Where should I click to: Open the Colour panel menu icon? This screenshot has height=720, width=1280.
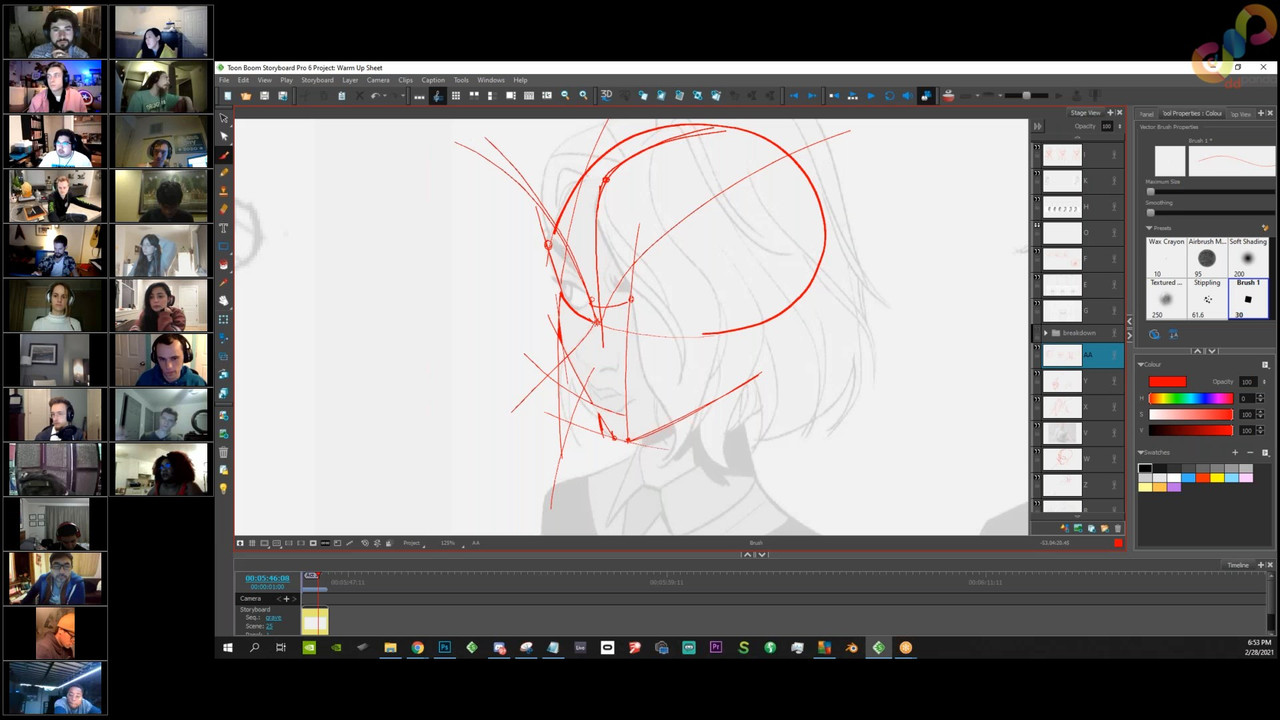1265,365
